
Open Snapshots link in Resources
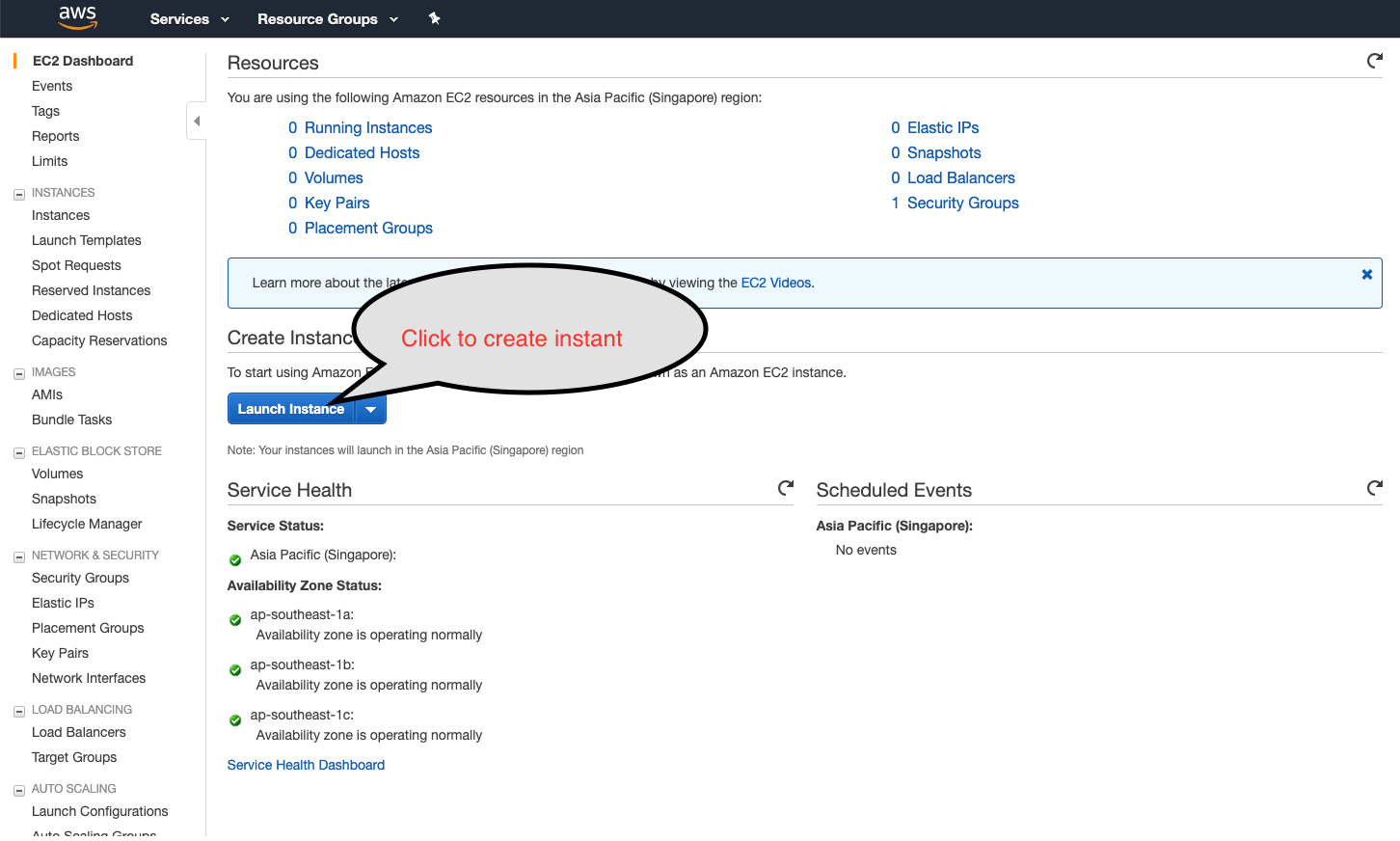pos(944,152)
